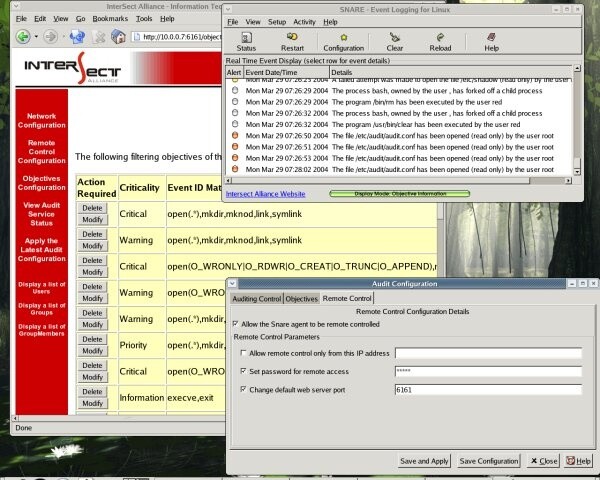
Task: Click the browser Forward arrow button
Action: [x=51, y=37]
